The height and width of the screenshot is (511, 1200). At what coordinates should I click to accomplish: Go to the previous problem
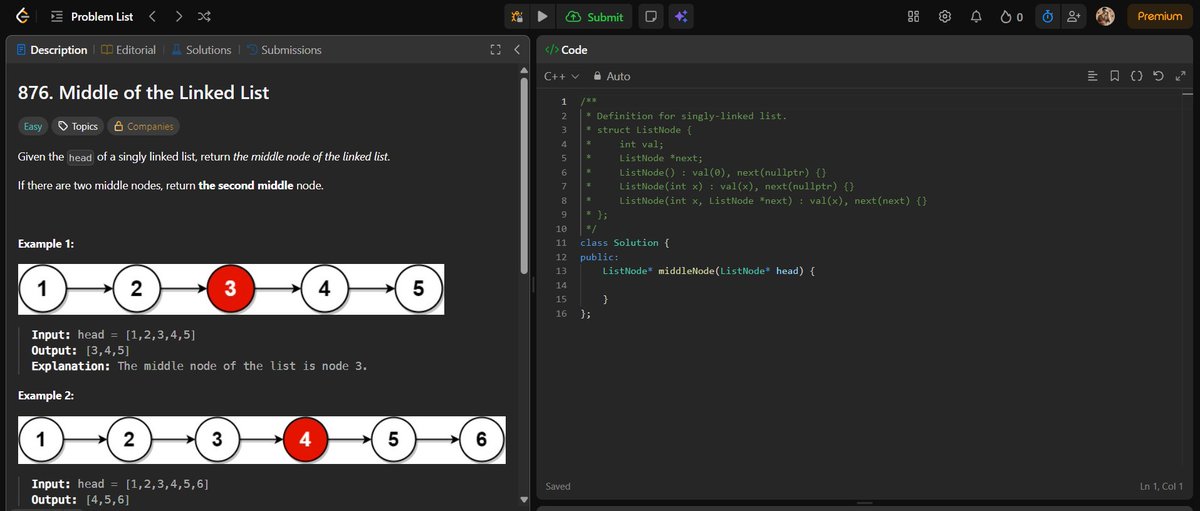click(x=152, y=16)
